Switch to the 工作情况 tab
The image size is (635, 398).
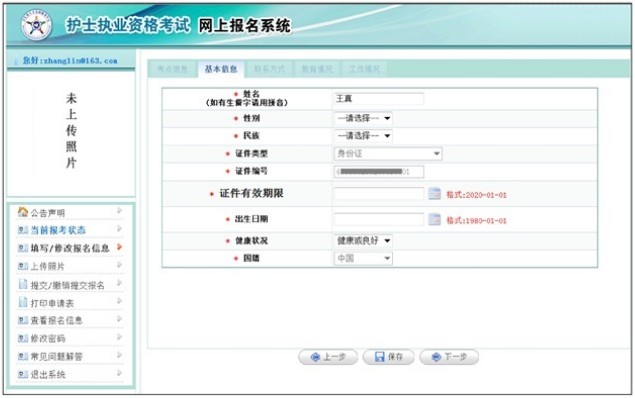[x=364, y=69]
